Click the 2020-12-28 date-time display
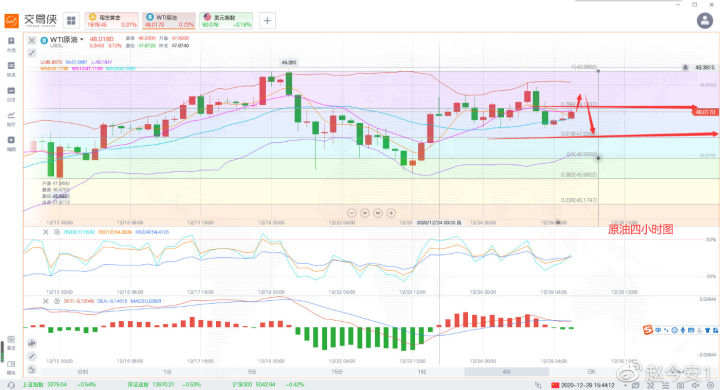This screenshot has height=390, width=720. (x=587, y=385)
